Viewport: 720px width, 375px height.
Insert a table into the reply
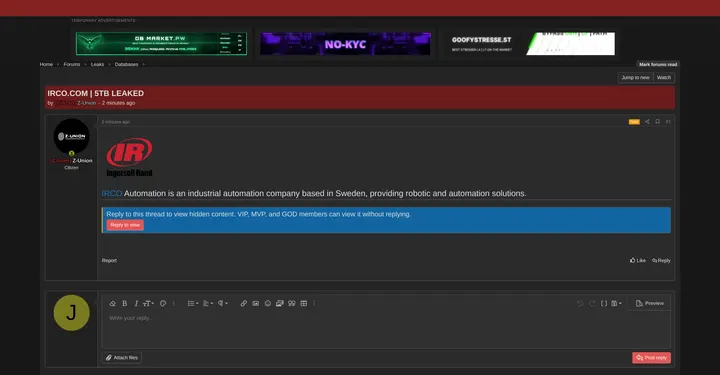[304, 303]
